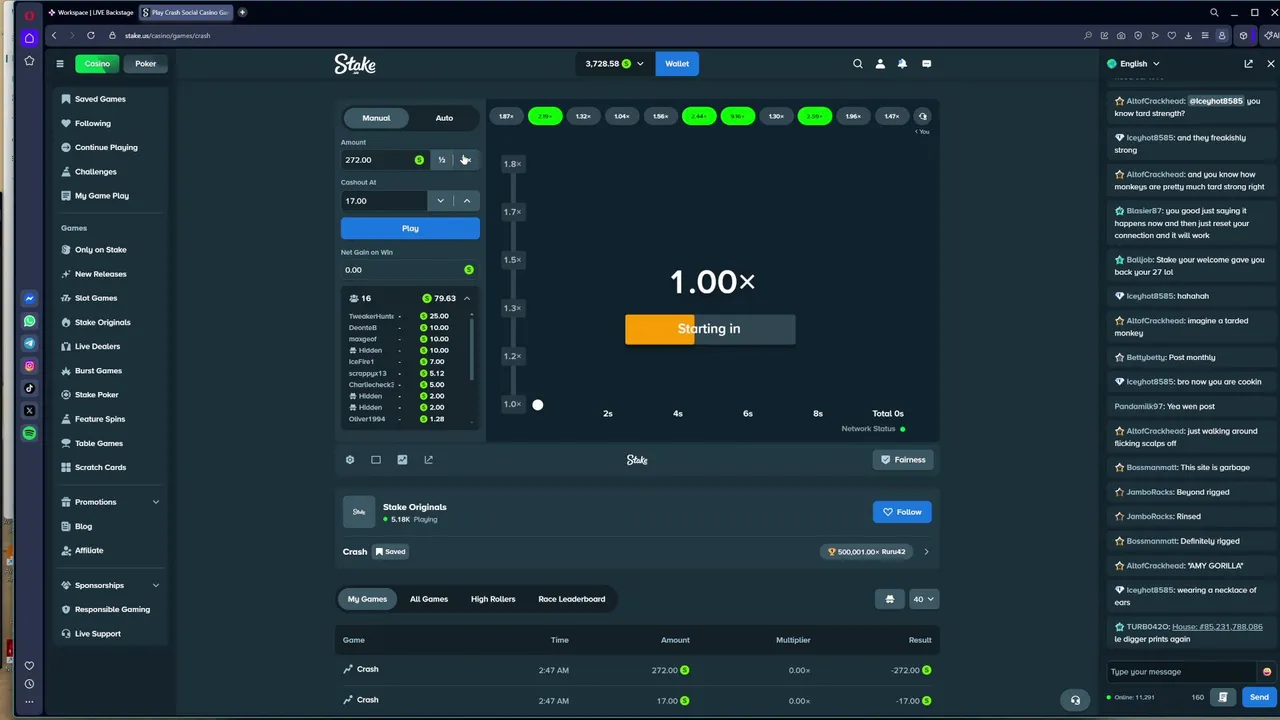
Task: Expand the Crash top multiplier chevron
Action: point(926,552)
